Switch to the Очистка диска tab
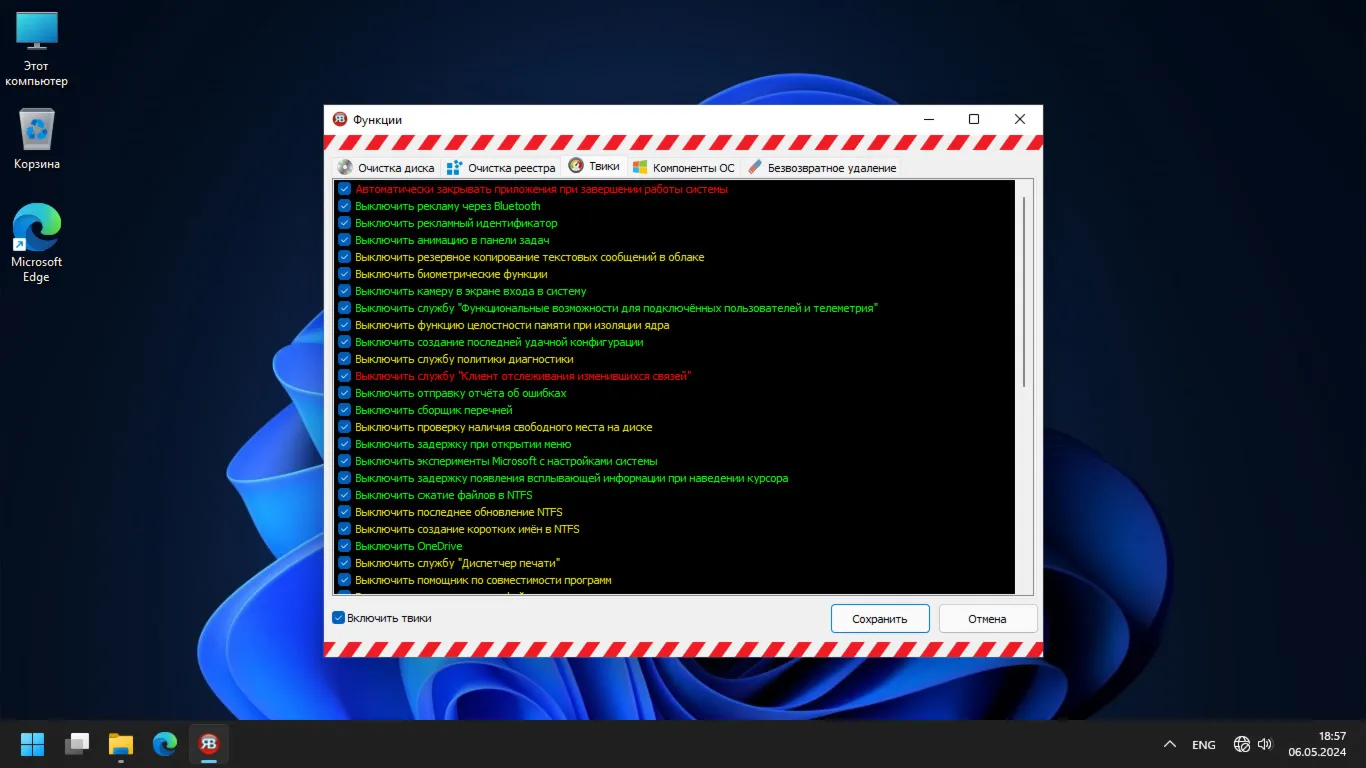 pyautogui.click(x=386, y=168)
